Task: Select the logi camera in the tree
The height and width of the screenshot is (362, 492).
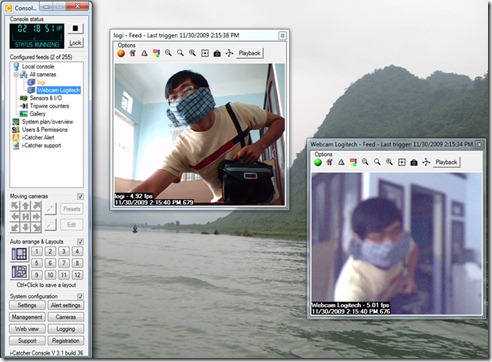Action: (41, 82)
